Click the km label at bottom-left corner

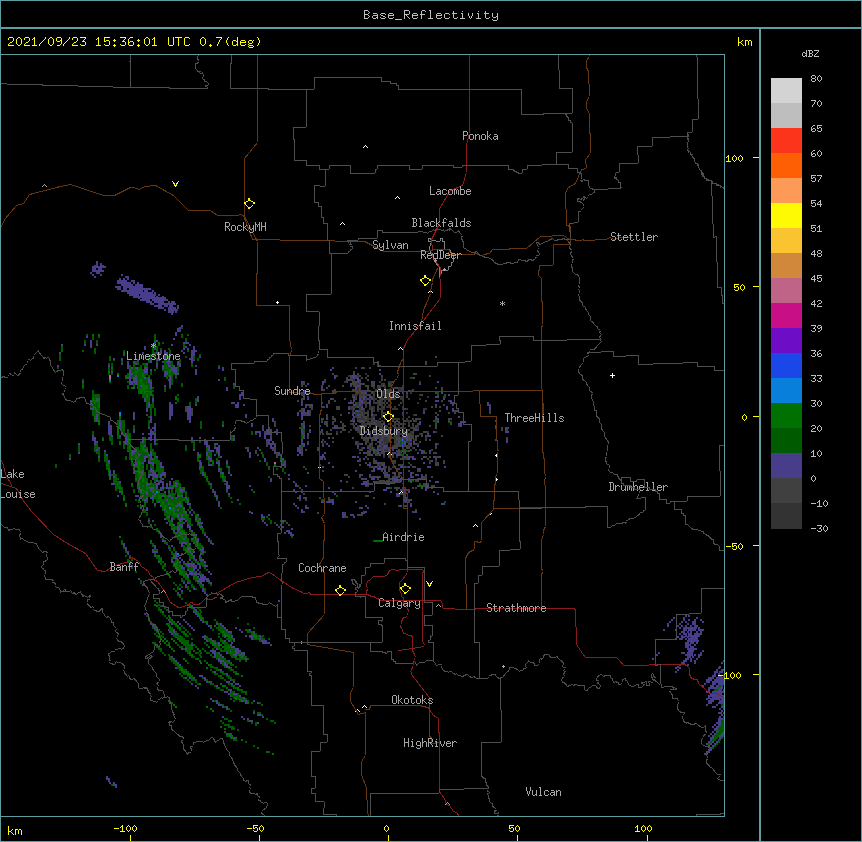(x=15, y=830)
